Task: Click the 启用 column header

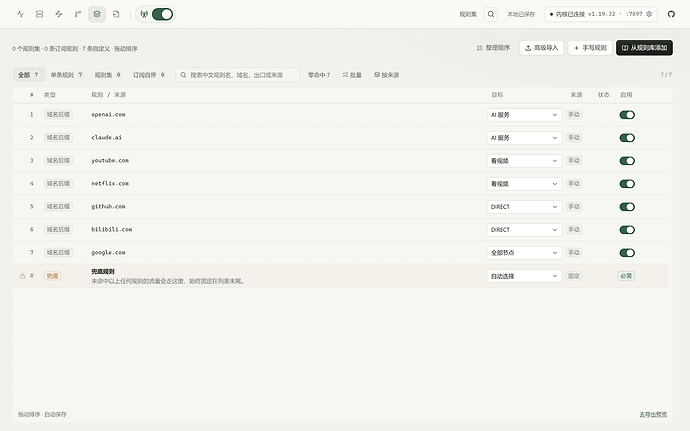Action: coord(626,95)
